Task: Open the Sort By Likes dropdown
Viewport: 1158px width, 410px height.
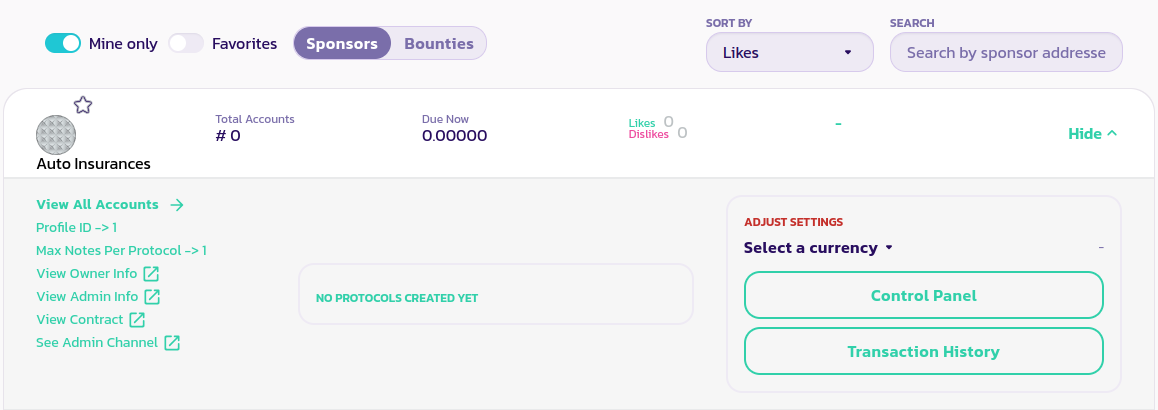Action: tap(789, 53)
